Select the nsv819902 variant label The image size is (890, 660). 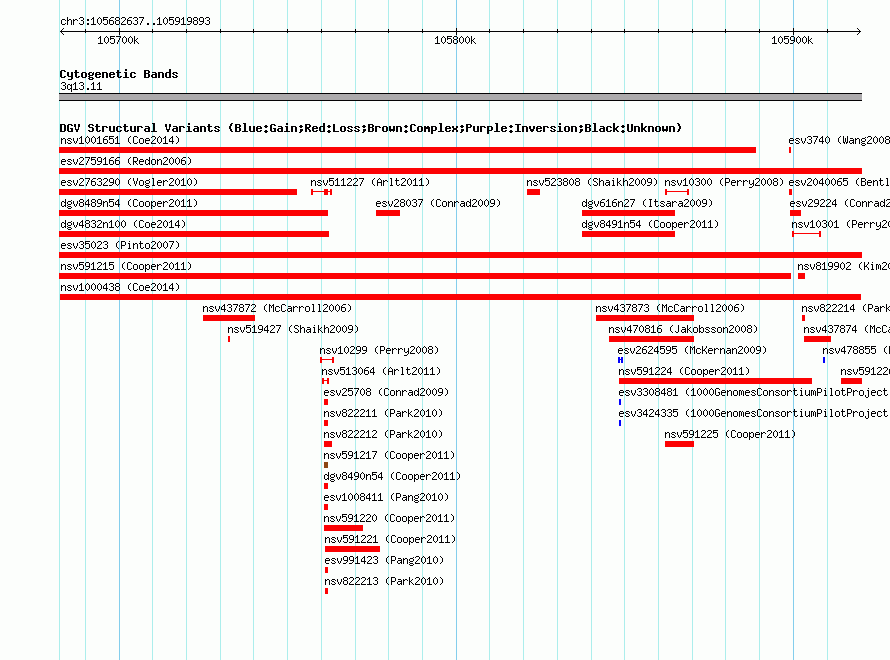pyautogui.click(x=843, y=266)
